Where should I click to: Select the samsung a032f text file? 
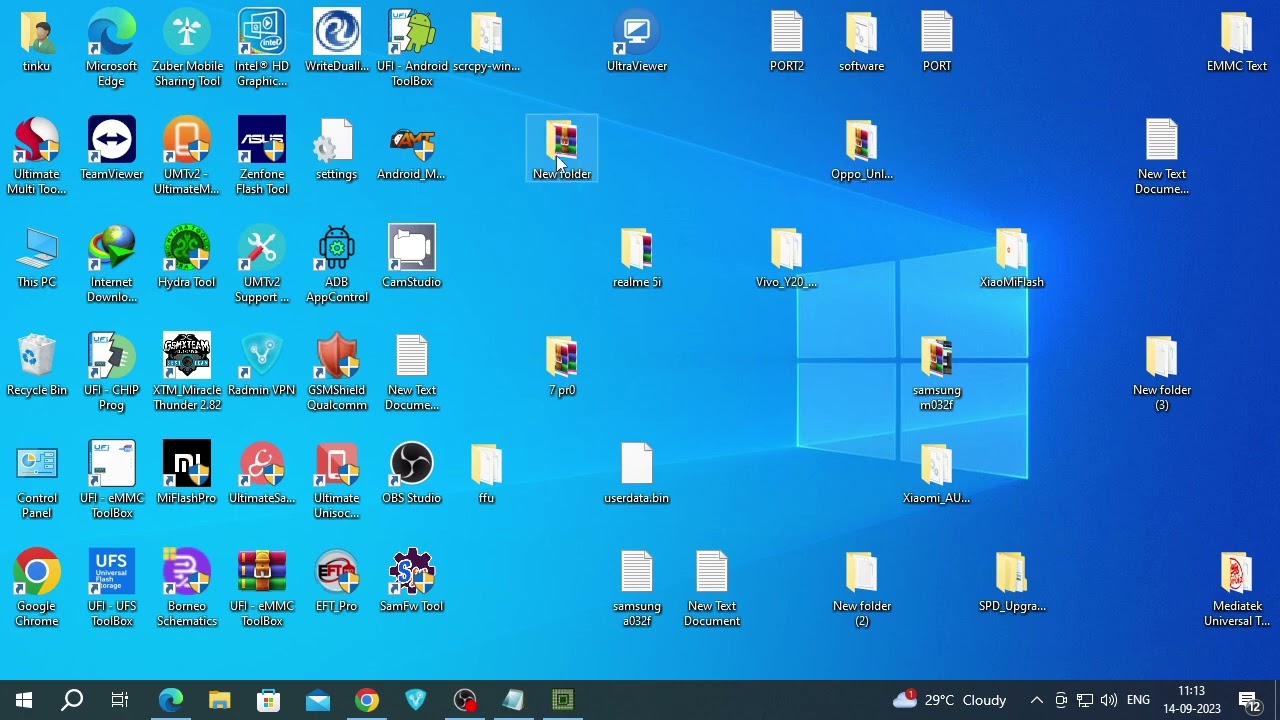[637, 588]
